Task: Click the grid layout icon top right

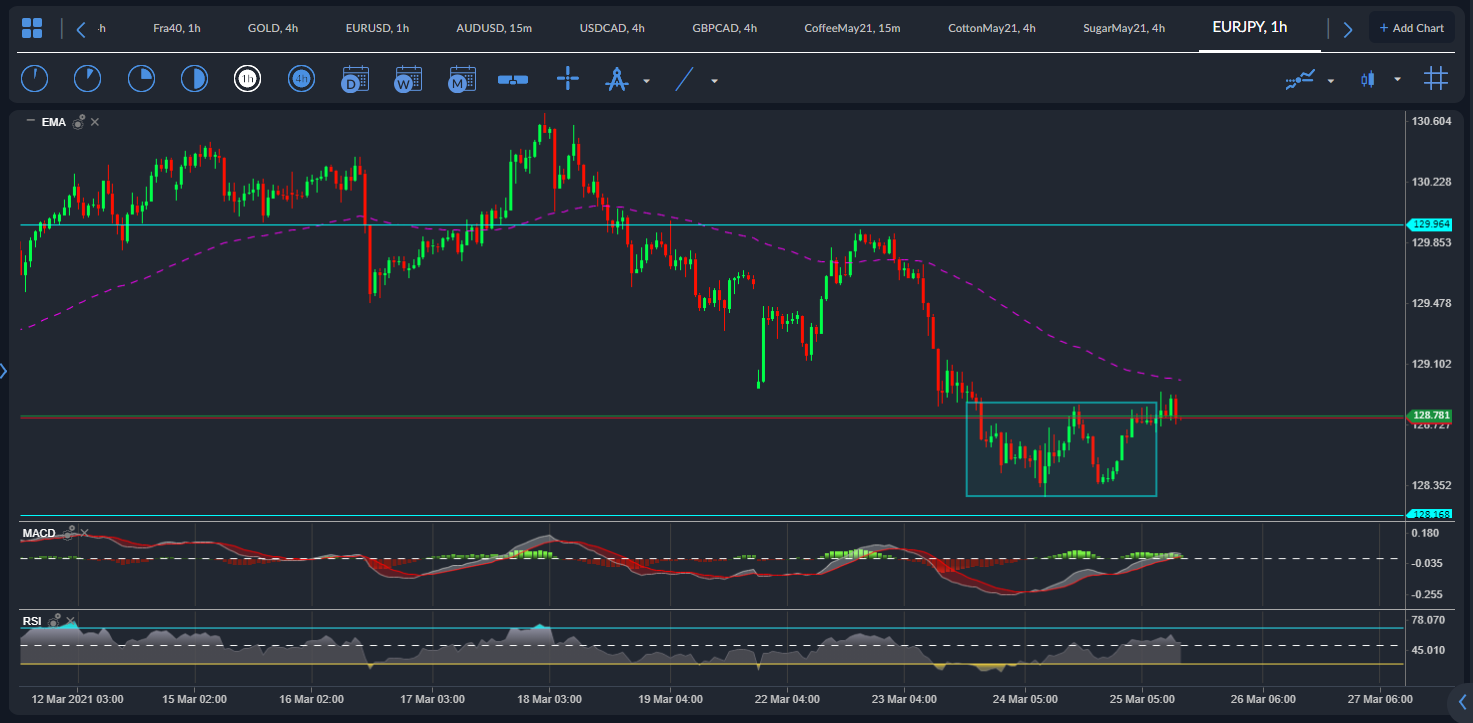Action: pyautogui.click(x=1436, y=78)
